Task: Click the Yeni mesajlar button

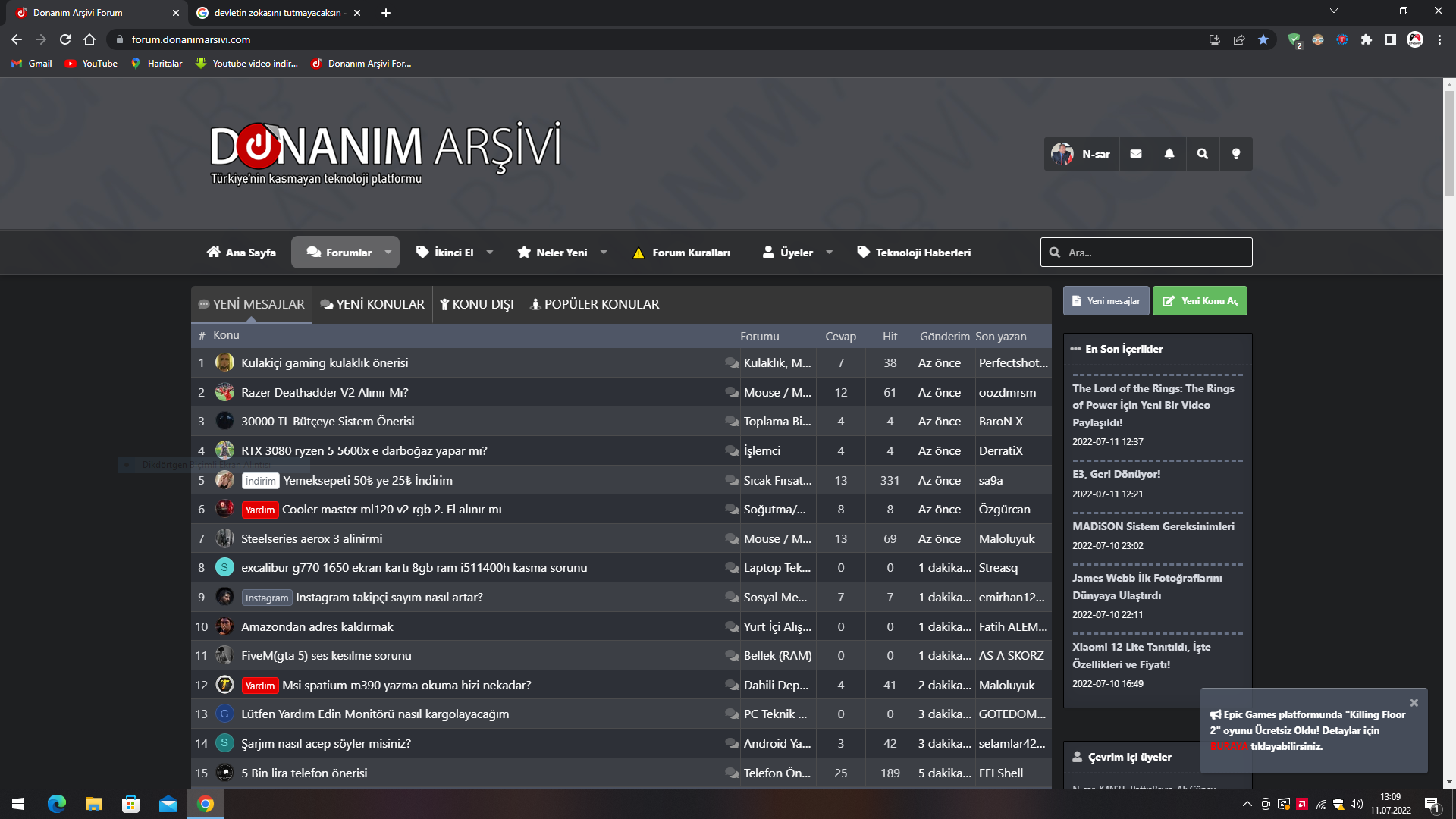Action: (x=1106, y=301)
